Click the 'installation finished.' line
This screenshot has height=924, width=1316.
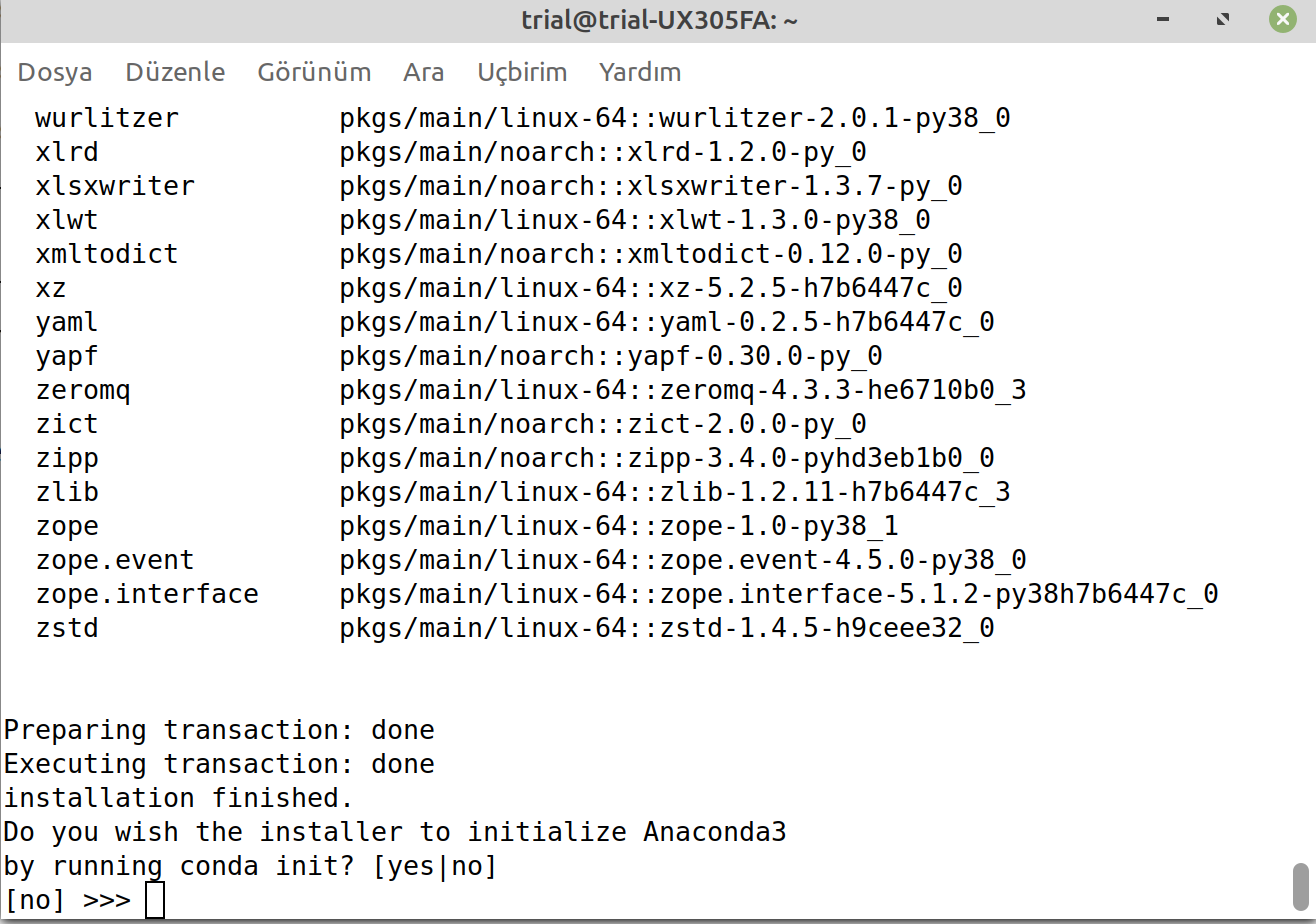click(179, 798)
